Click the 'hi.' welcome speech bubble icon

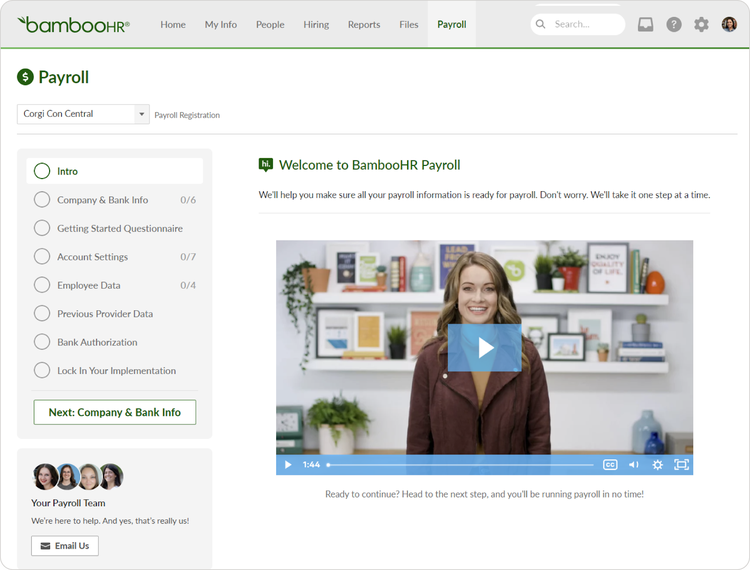(265, 165)
